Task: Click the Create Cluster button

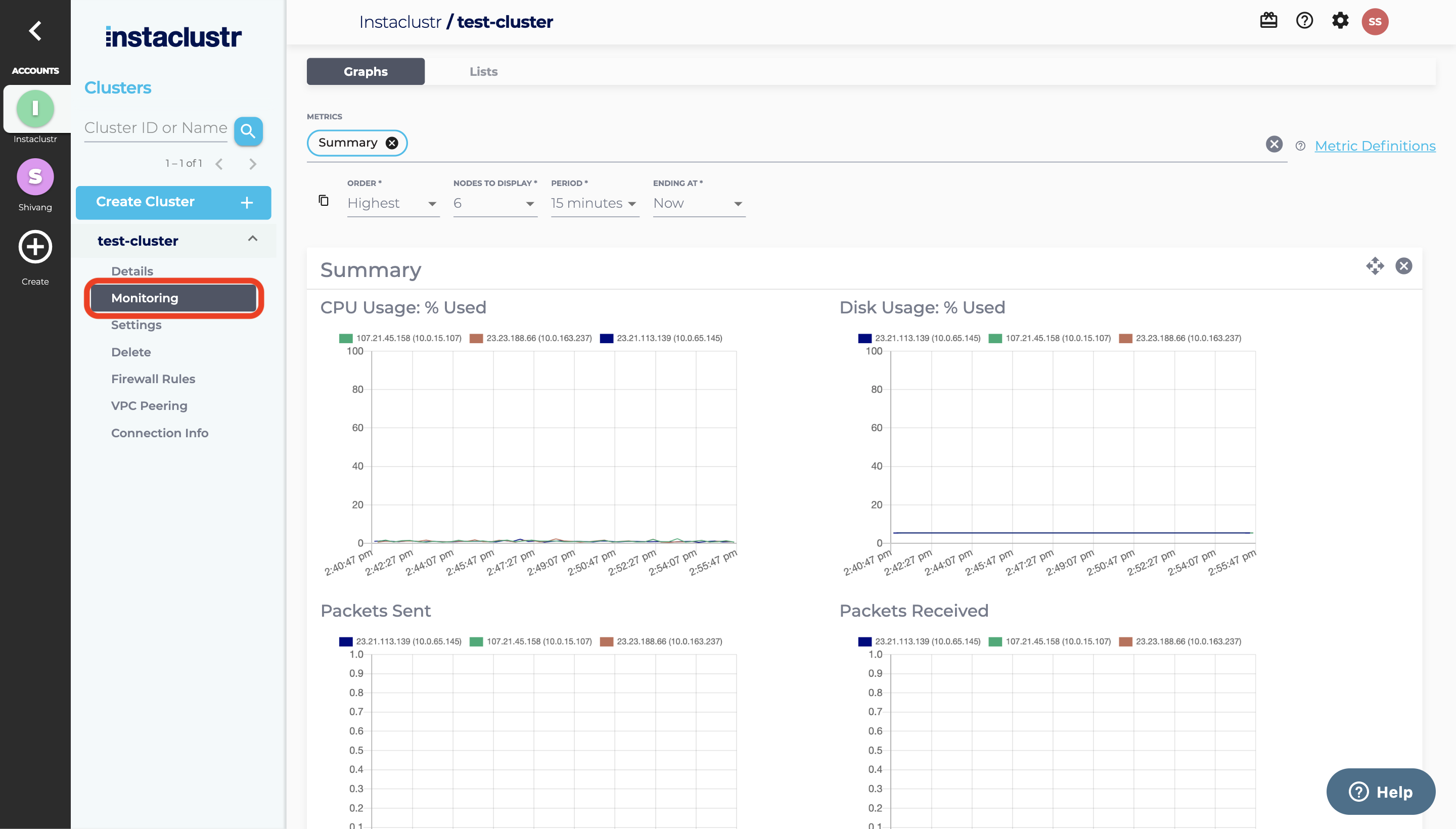Action: coord(173,202)
